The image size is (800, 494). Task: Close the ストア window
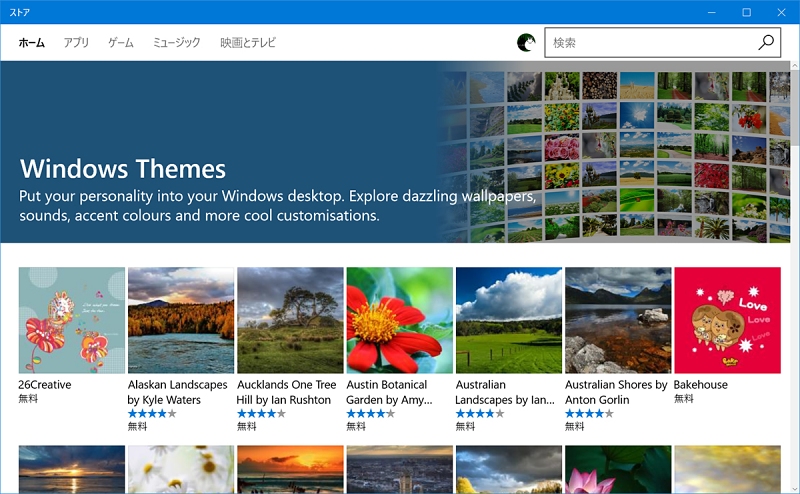point(782,12)
